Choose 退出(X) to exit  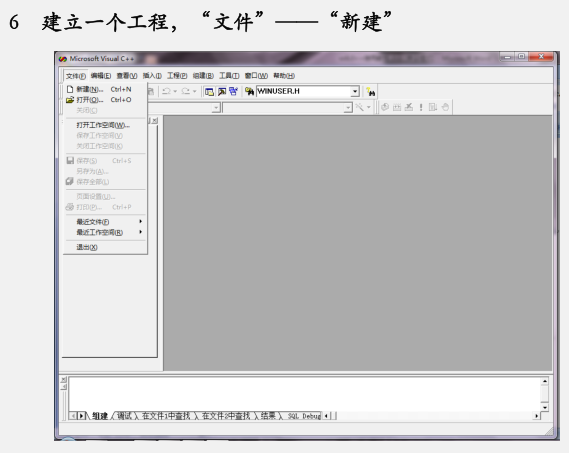pos(105,247)
